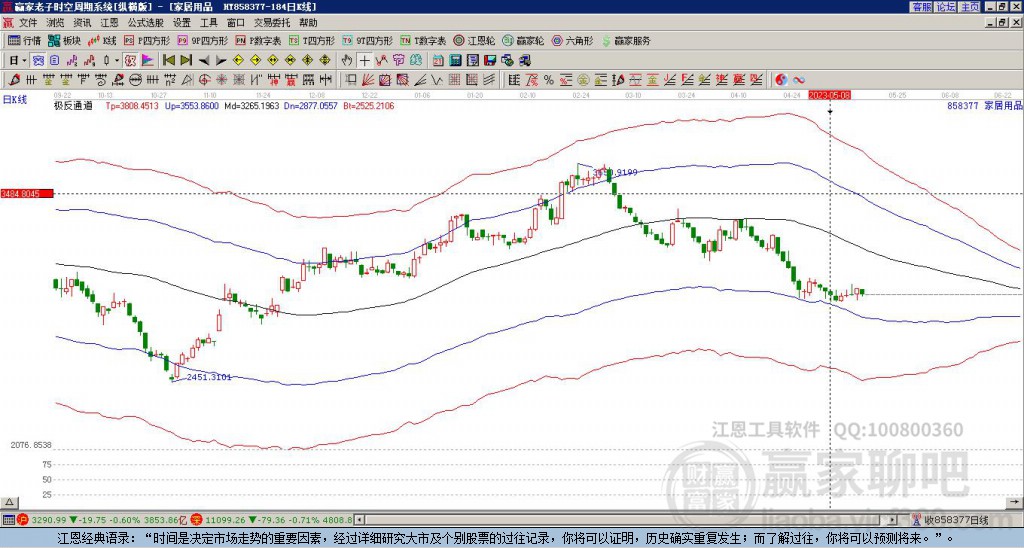This screenshot has width=1024, height=548.
Task: Open the 交易委托 menu
Action: pyautogui.click(x=272, y=23)
